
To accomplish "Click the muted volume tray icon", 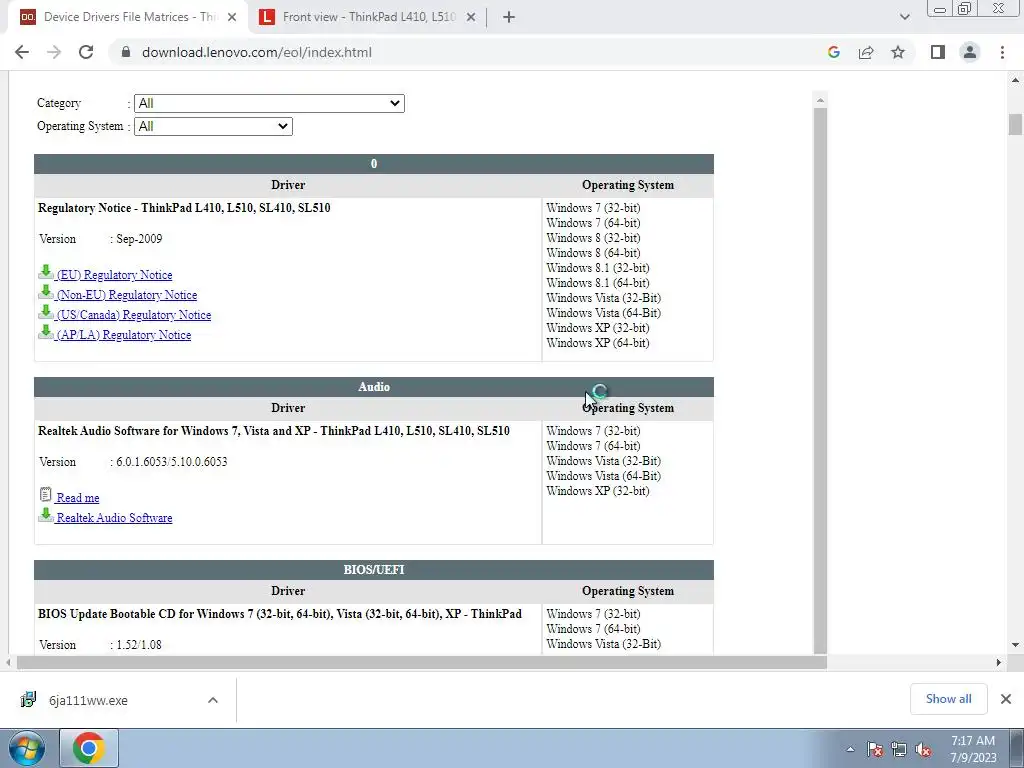I will (923, 750).
